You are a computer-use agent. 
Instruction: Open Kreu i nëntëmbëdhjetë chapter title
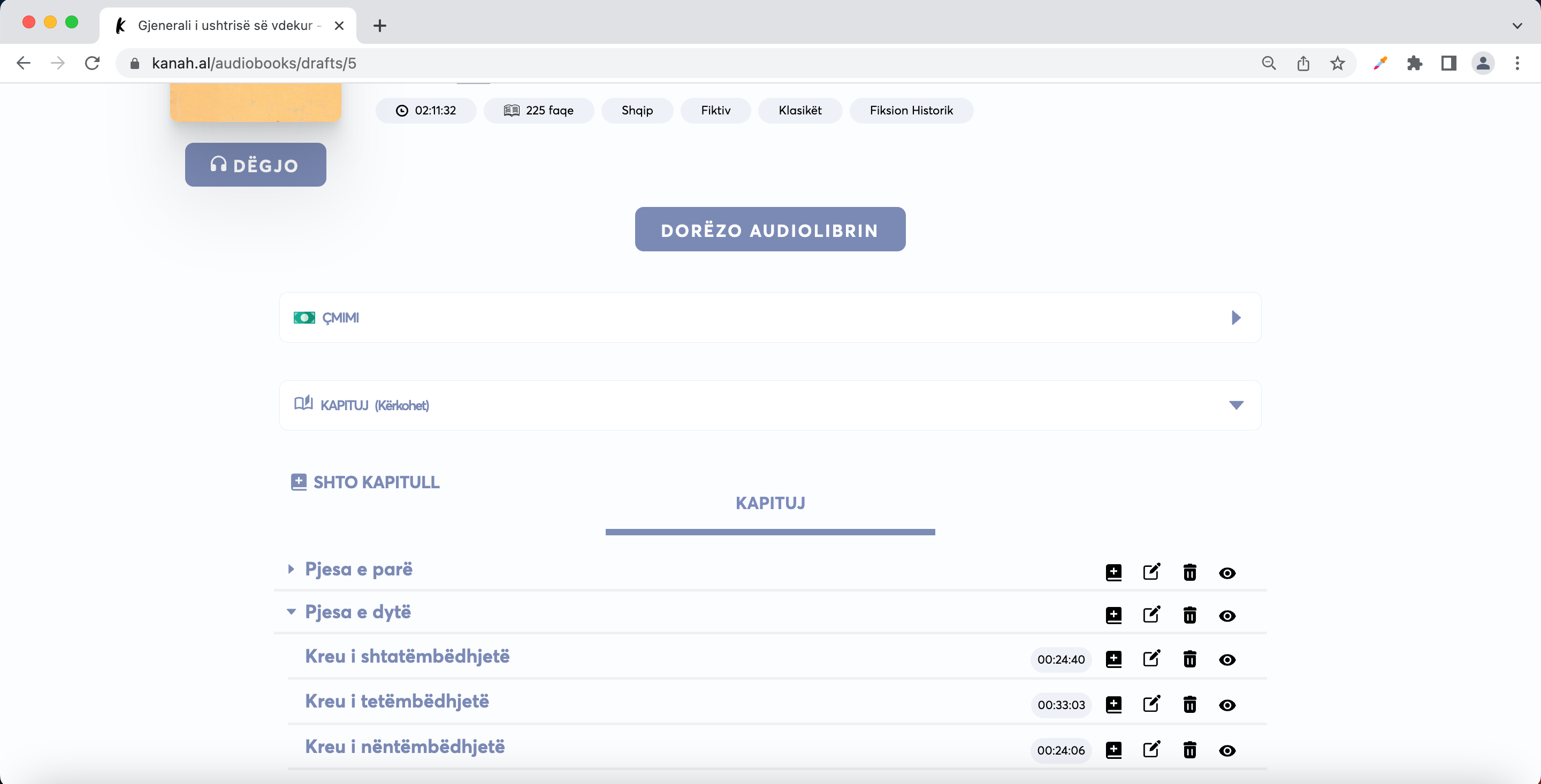[x=405, y=747]
